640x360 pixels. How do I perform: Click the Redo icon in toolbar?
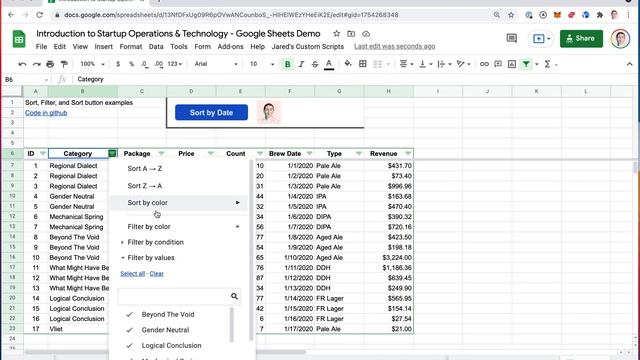click(37, 64)
